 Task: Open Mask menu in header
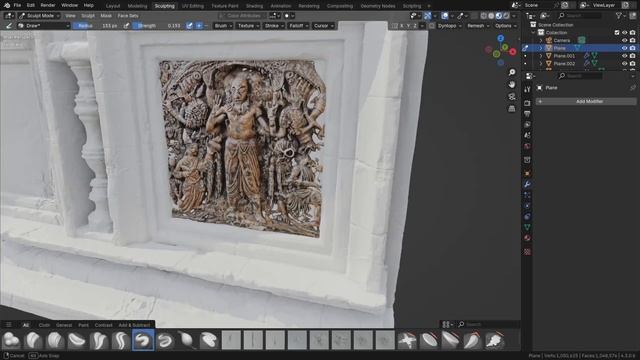(x=106, y=16)
